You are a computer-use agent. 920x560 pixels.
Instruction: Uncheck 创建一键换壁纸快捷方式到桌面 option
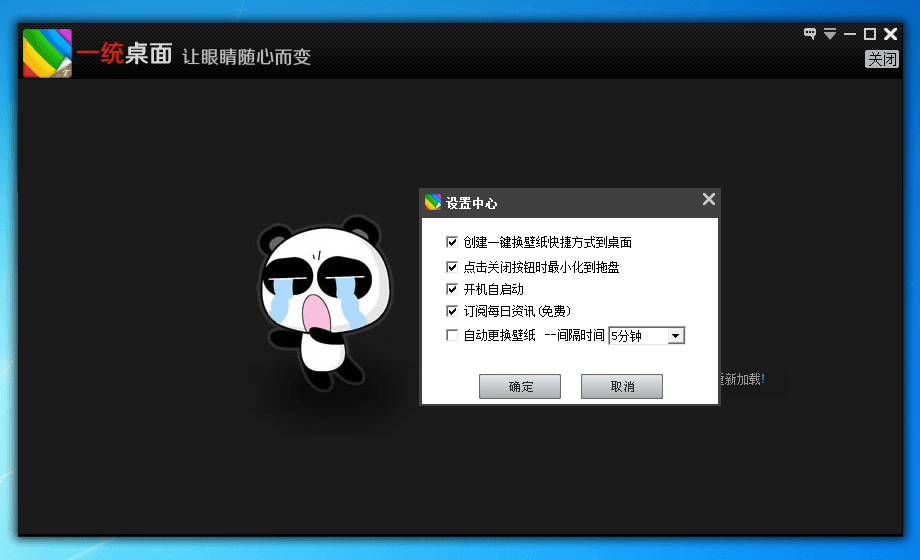(452, 242)
